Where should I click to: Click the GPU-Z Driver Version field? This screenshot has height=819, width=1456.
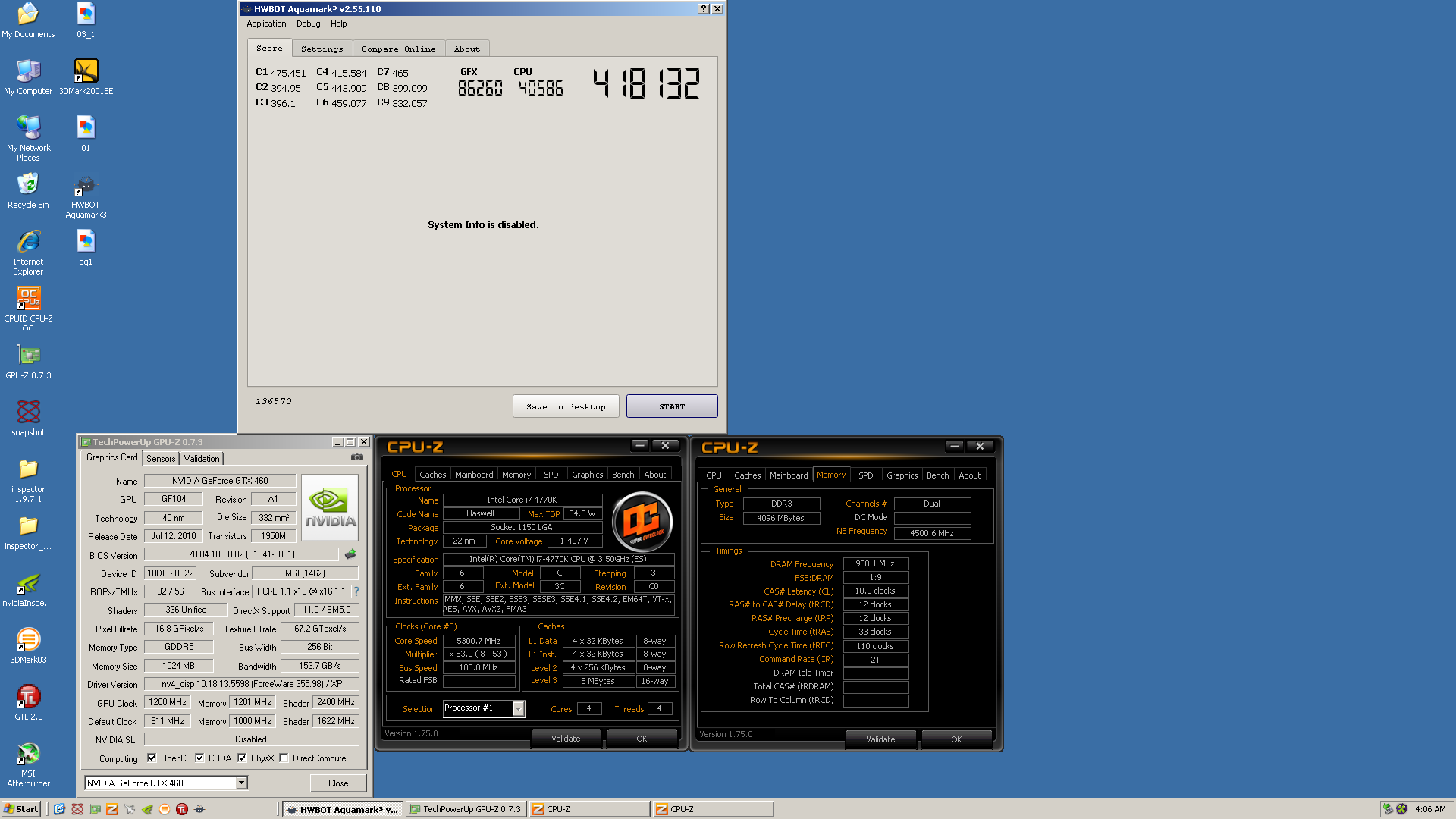click(x=251, y=683)
